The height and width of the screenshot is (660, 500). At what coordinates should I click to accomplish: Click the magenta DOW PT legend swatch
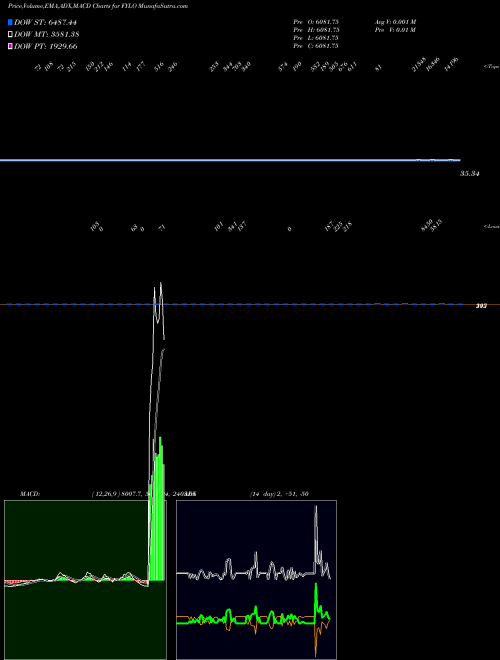(x=10, y=46)
